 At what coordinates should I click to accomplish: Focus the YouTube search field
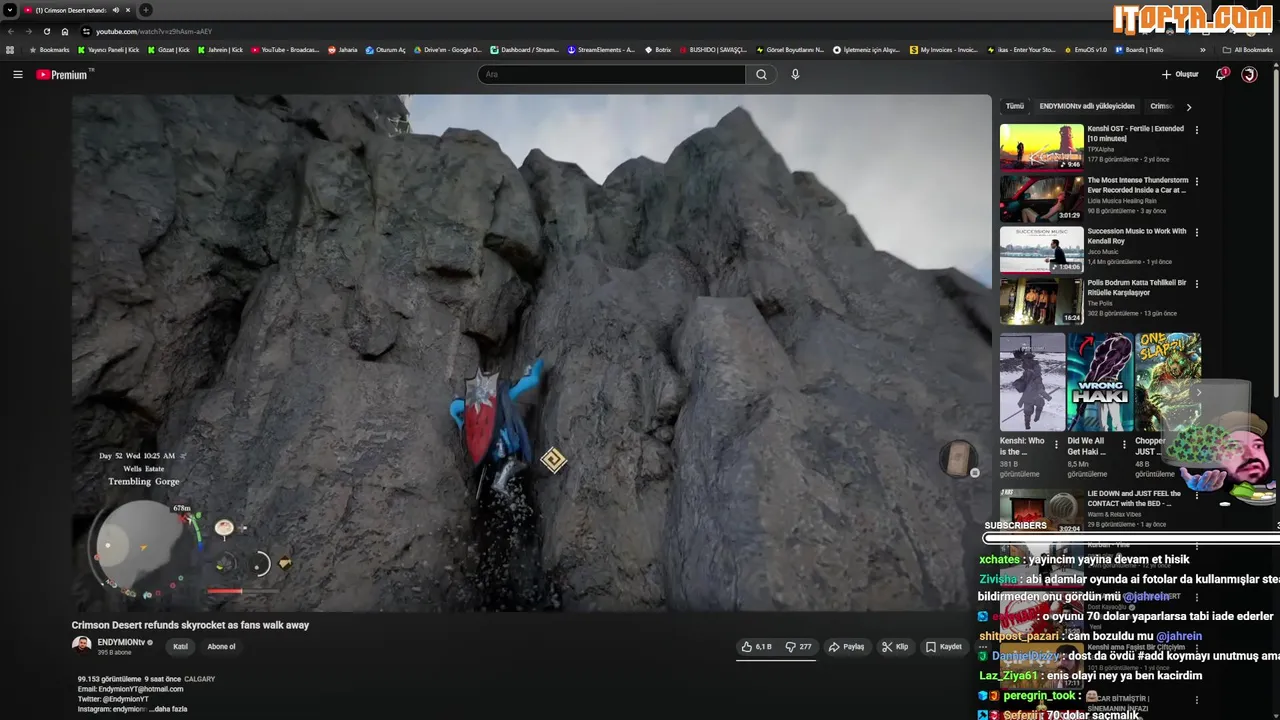point(611,75)
